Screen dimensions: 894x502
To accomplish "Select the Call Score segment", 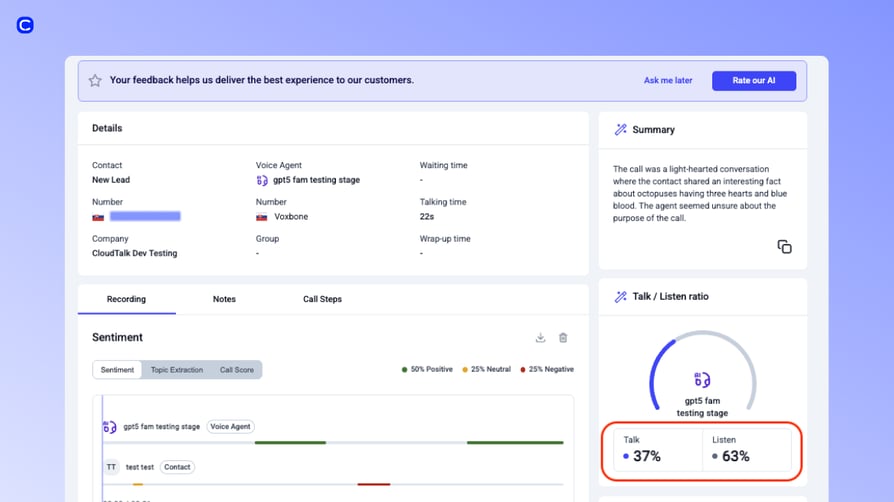I will tap(237, 370).
